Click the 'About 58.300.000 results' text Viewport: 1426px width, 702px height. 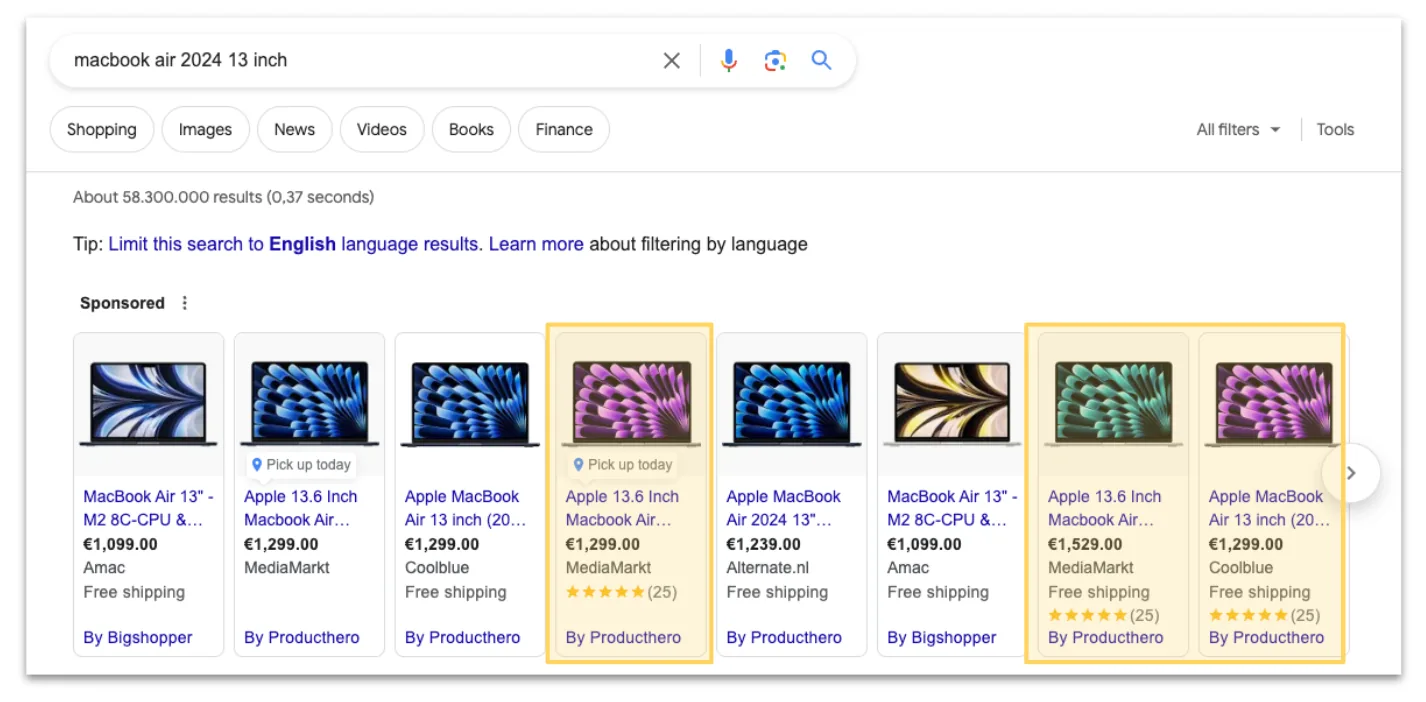tap(223, 197)
